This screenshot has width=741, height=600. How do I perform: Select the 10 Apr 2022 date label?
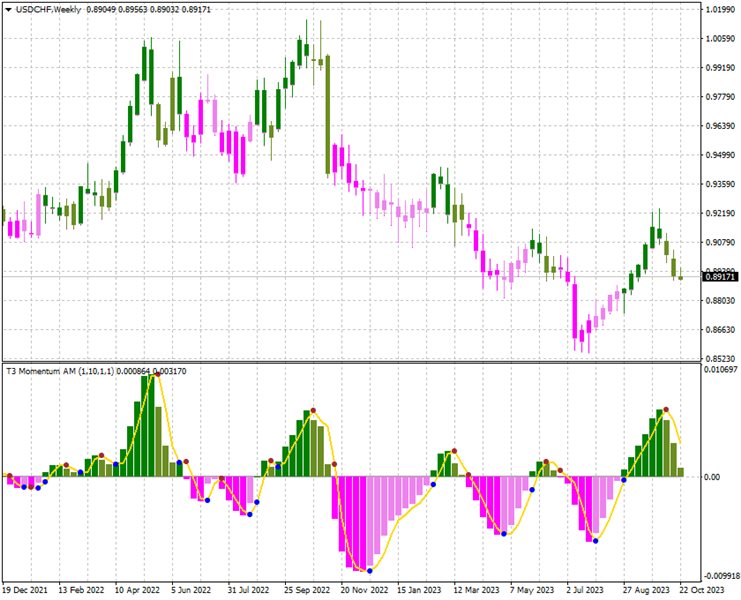tap(139, 591)
